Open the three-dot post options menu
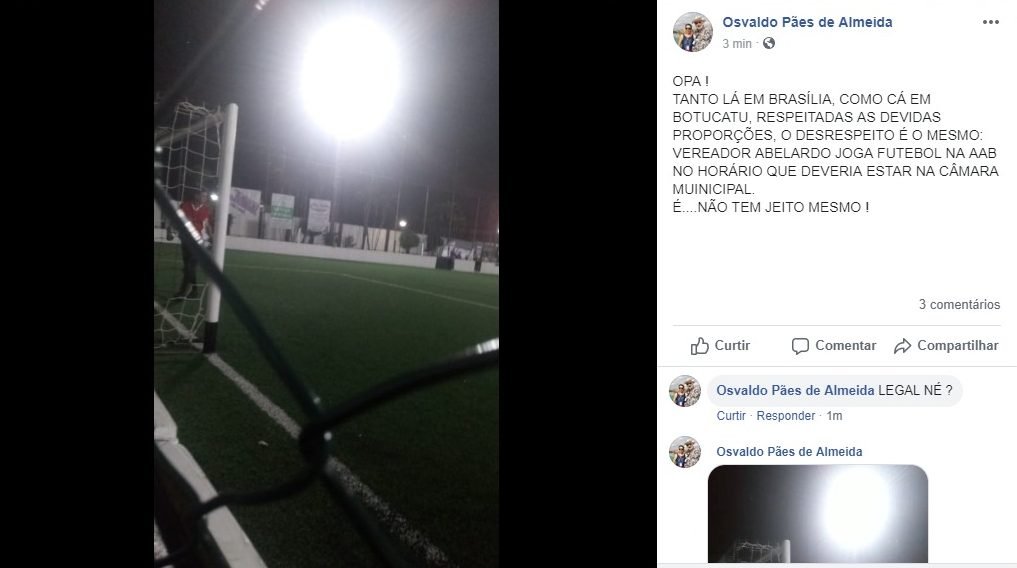 [x=990, y=22]
